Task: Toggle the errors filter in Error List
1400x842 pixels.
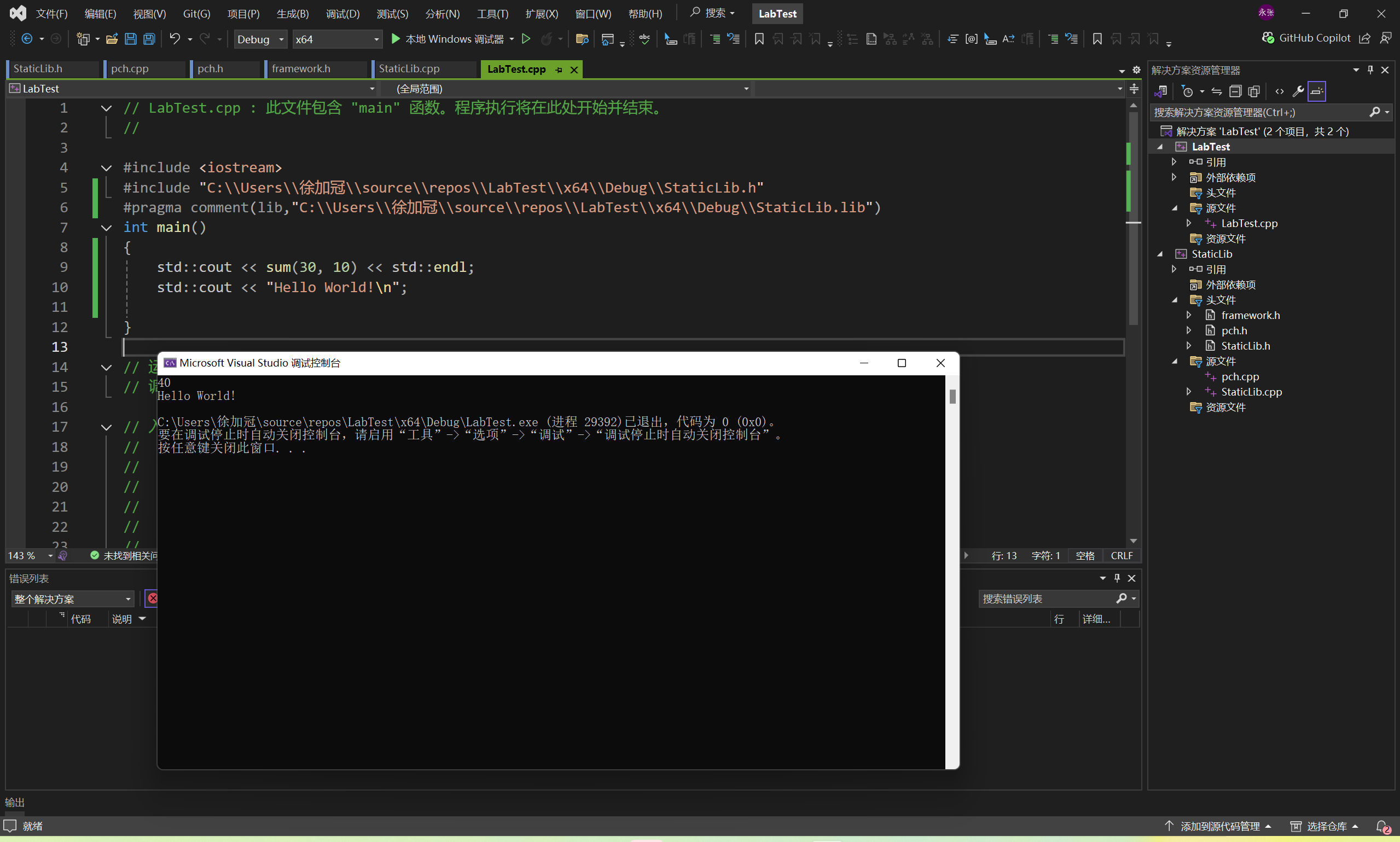Action: (152, 598)
